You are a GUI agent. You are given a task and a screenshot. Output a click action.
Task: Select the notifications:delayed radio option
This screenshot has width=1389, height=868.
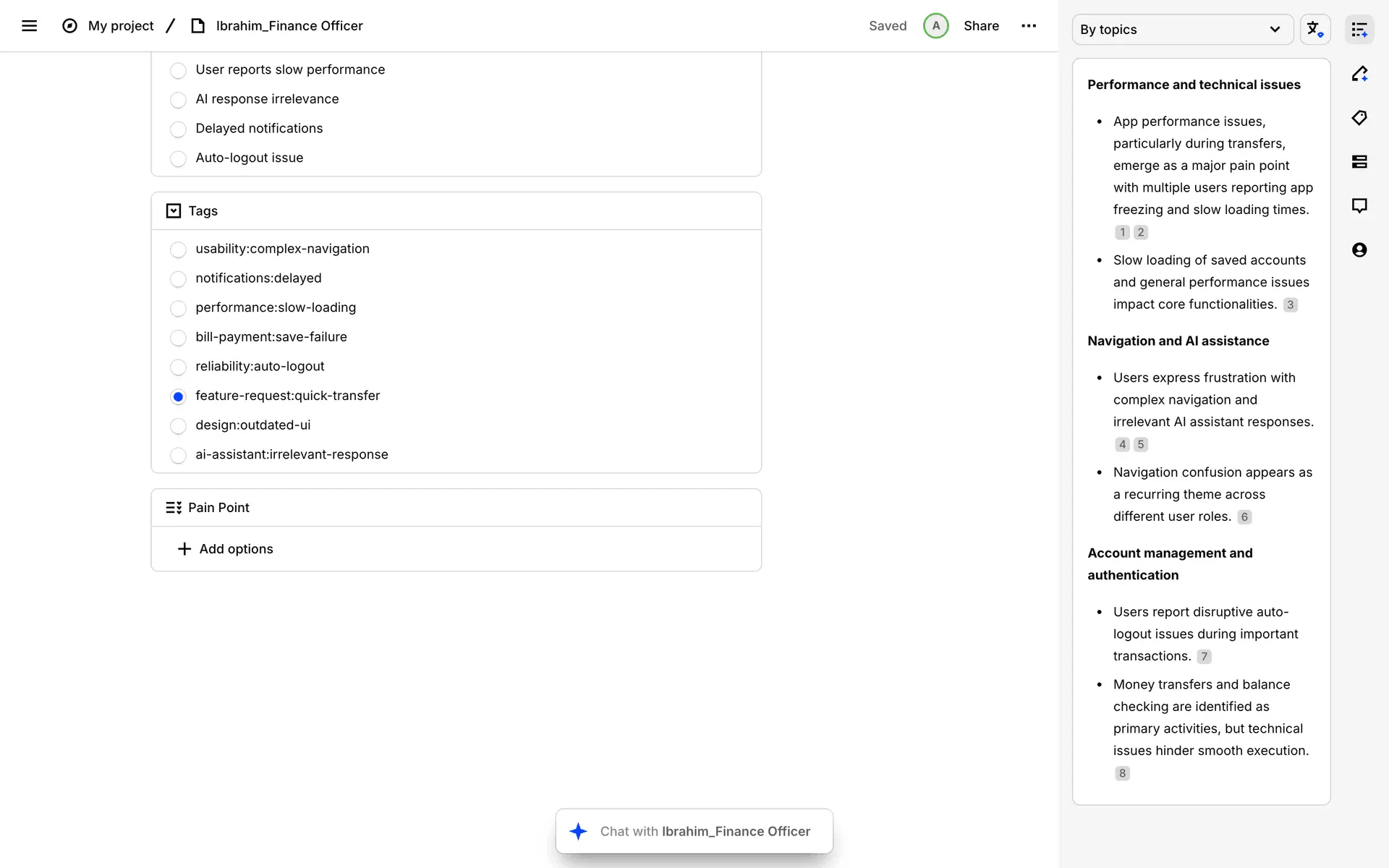tap(178, 279)
